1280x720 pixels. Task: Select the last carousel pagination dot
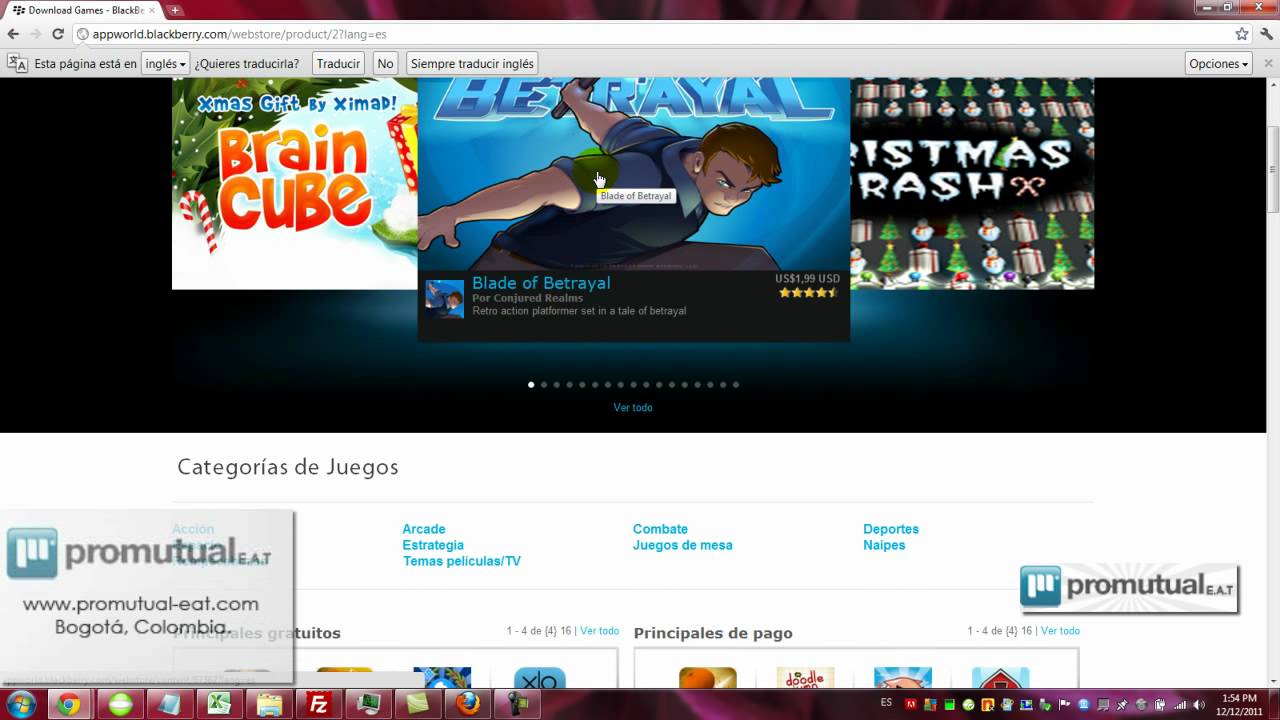(x=736, y=384)
